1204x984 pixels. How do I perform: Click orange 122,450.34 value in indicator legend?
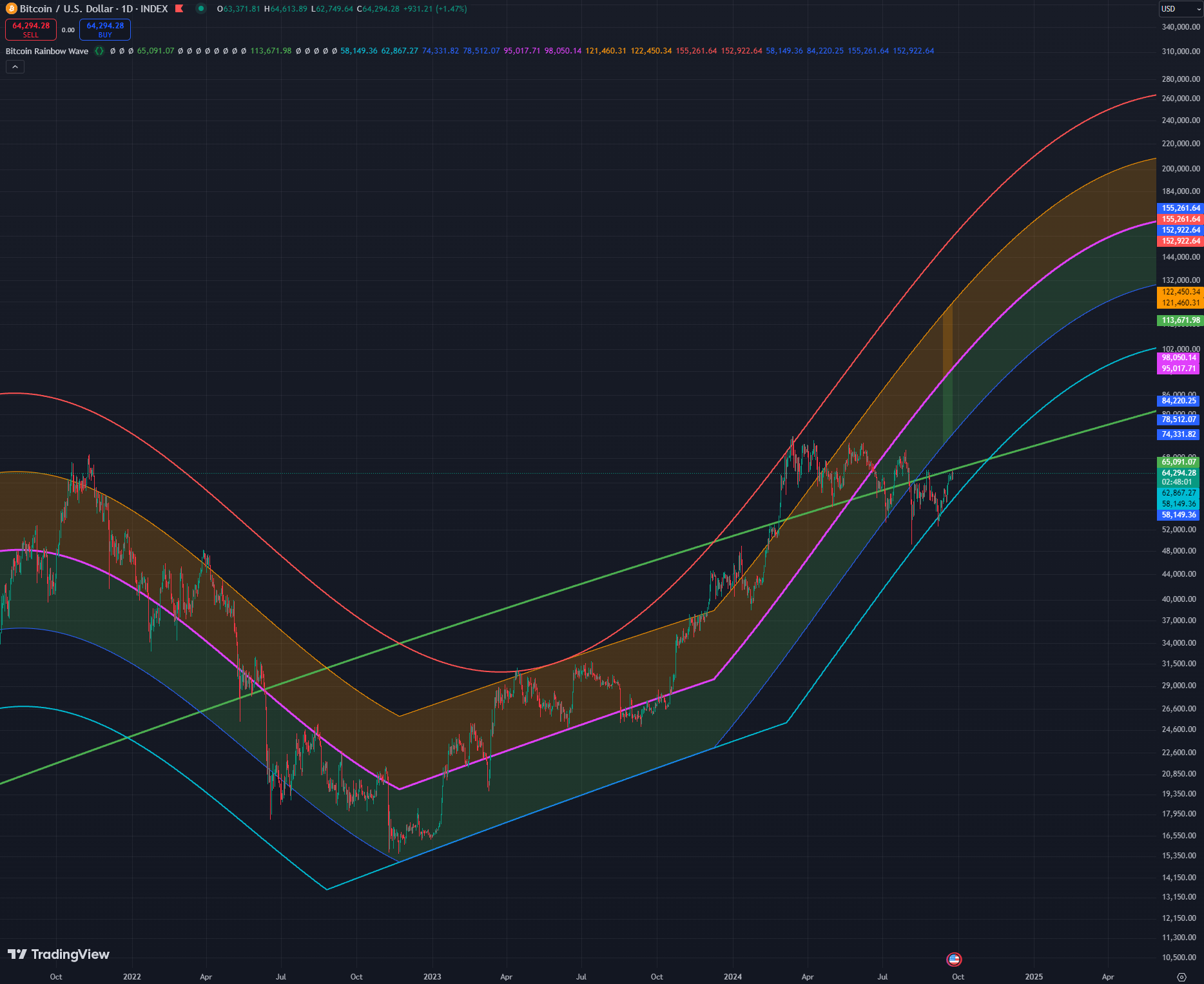(651, 51)
